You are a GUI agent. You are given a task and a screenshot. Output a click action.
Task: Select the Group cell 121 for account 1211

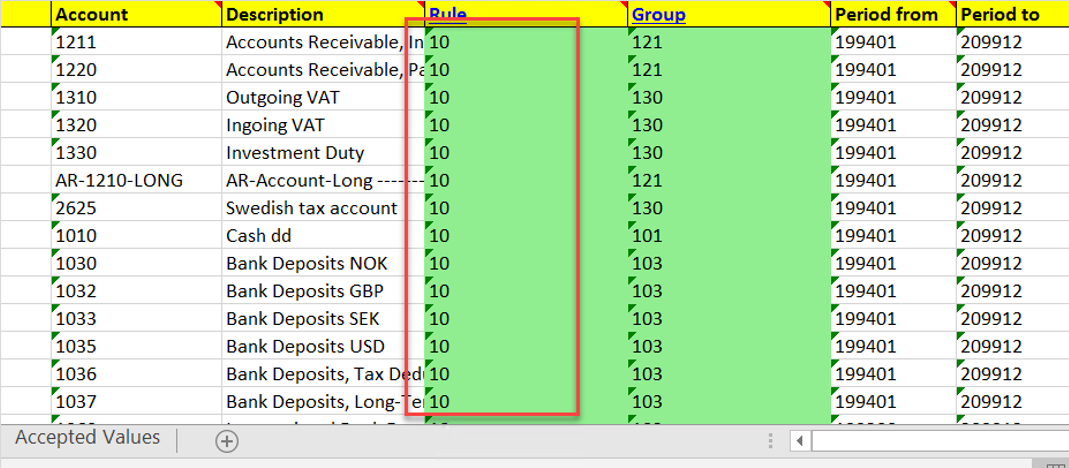(x=729, y=42)
